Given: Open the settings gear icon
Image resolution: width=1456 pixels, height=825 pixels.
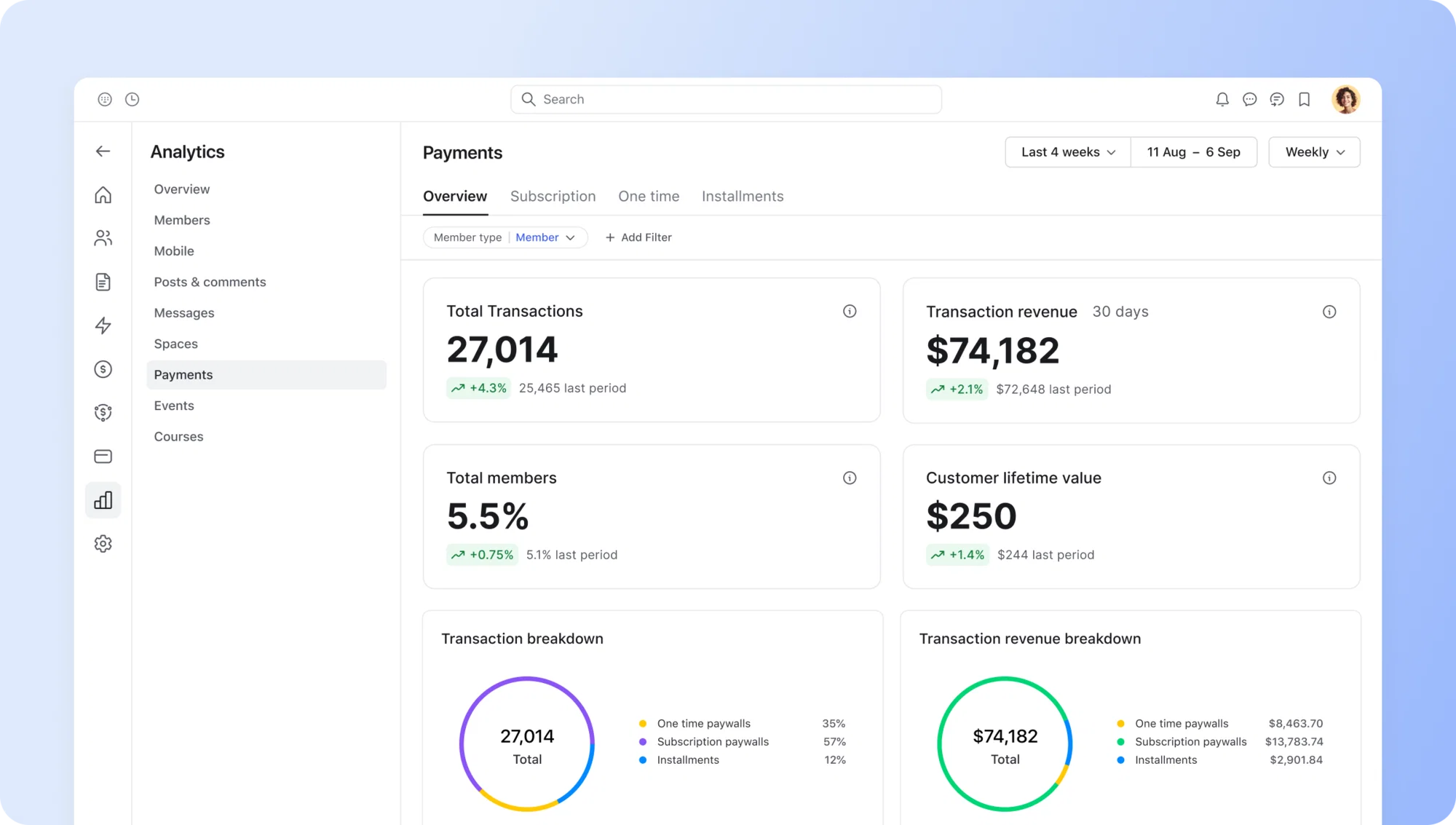Looking at the screenshot, I should 103,544.
